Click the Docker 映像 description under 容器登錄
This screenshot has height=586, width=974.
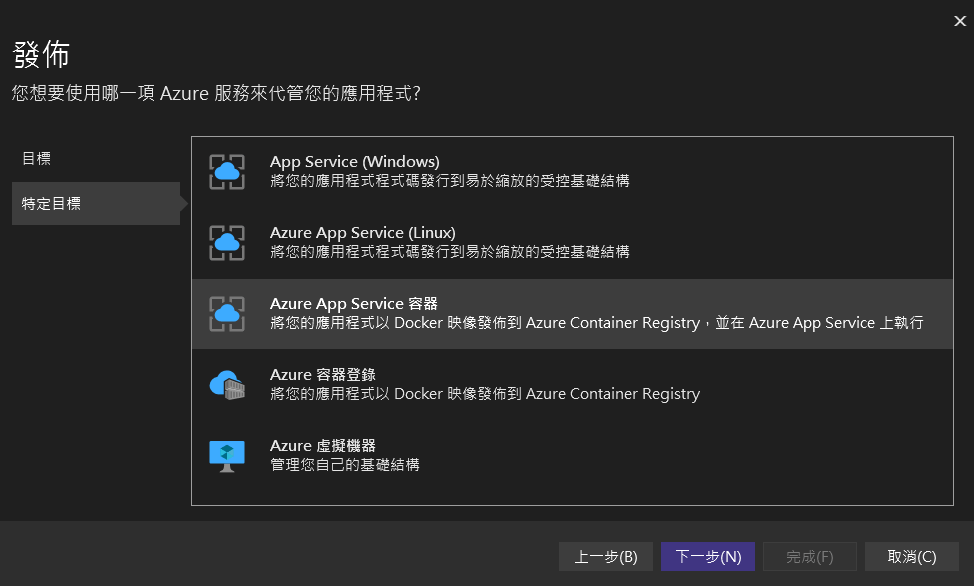(x=484, y=394)
